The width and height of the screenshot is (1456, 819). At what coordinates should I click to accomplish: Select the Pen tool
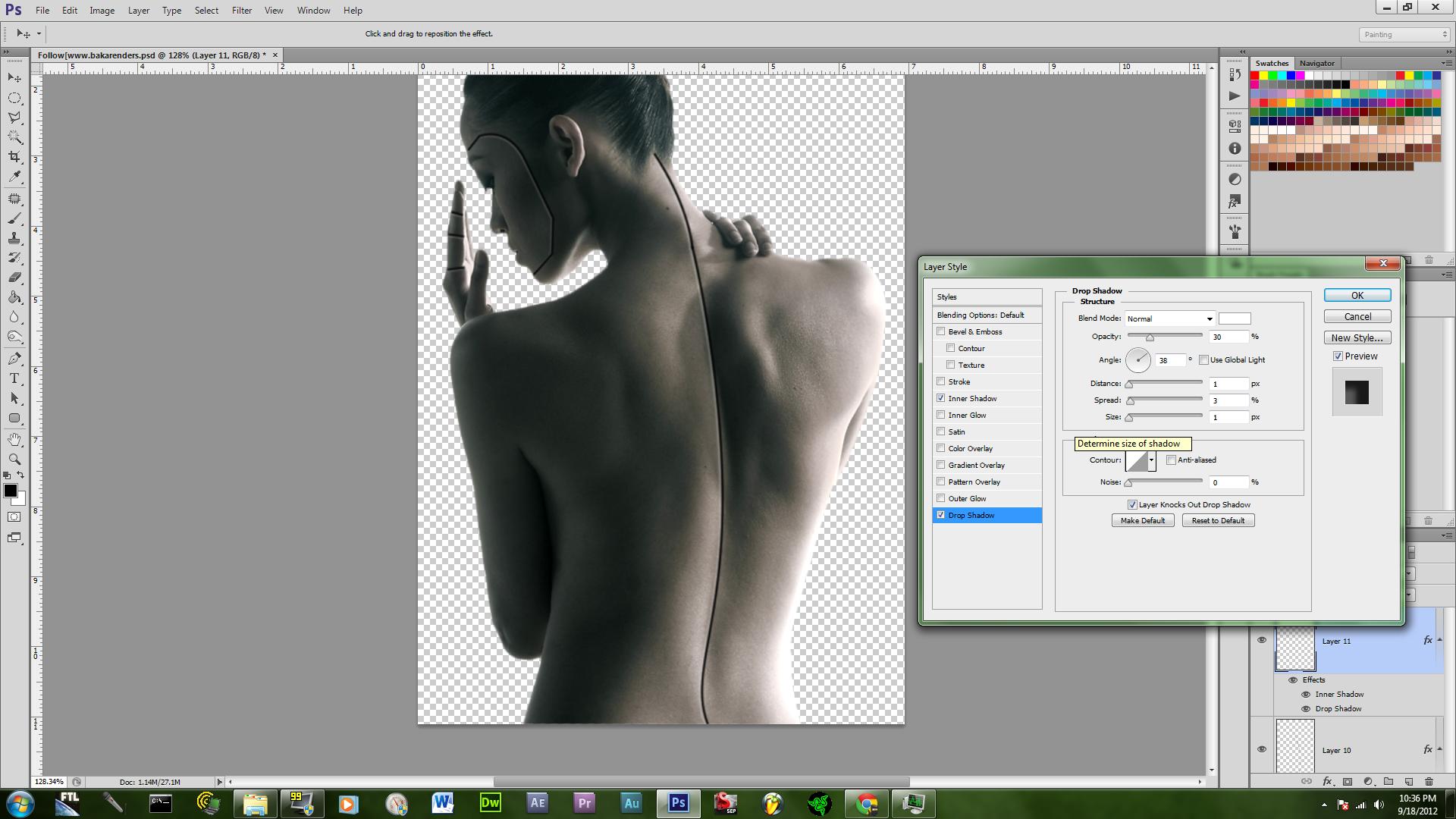(14, 359)
